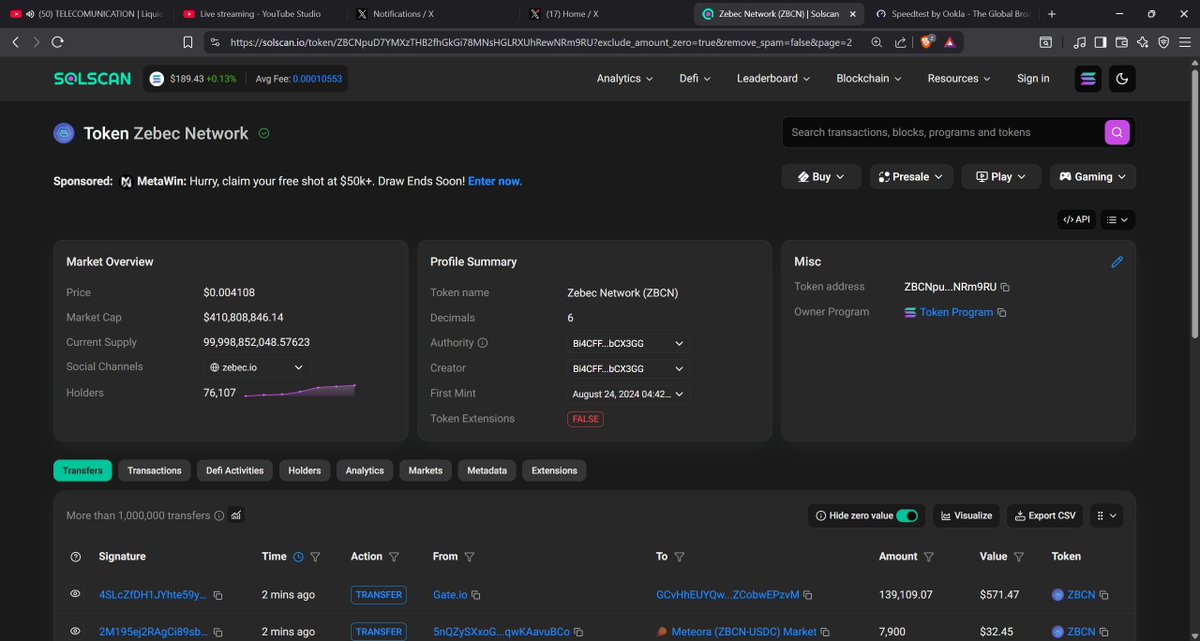Screen dimensions: 1200x641
Task: Click Sign in
Action: pos(1033,78)
